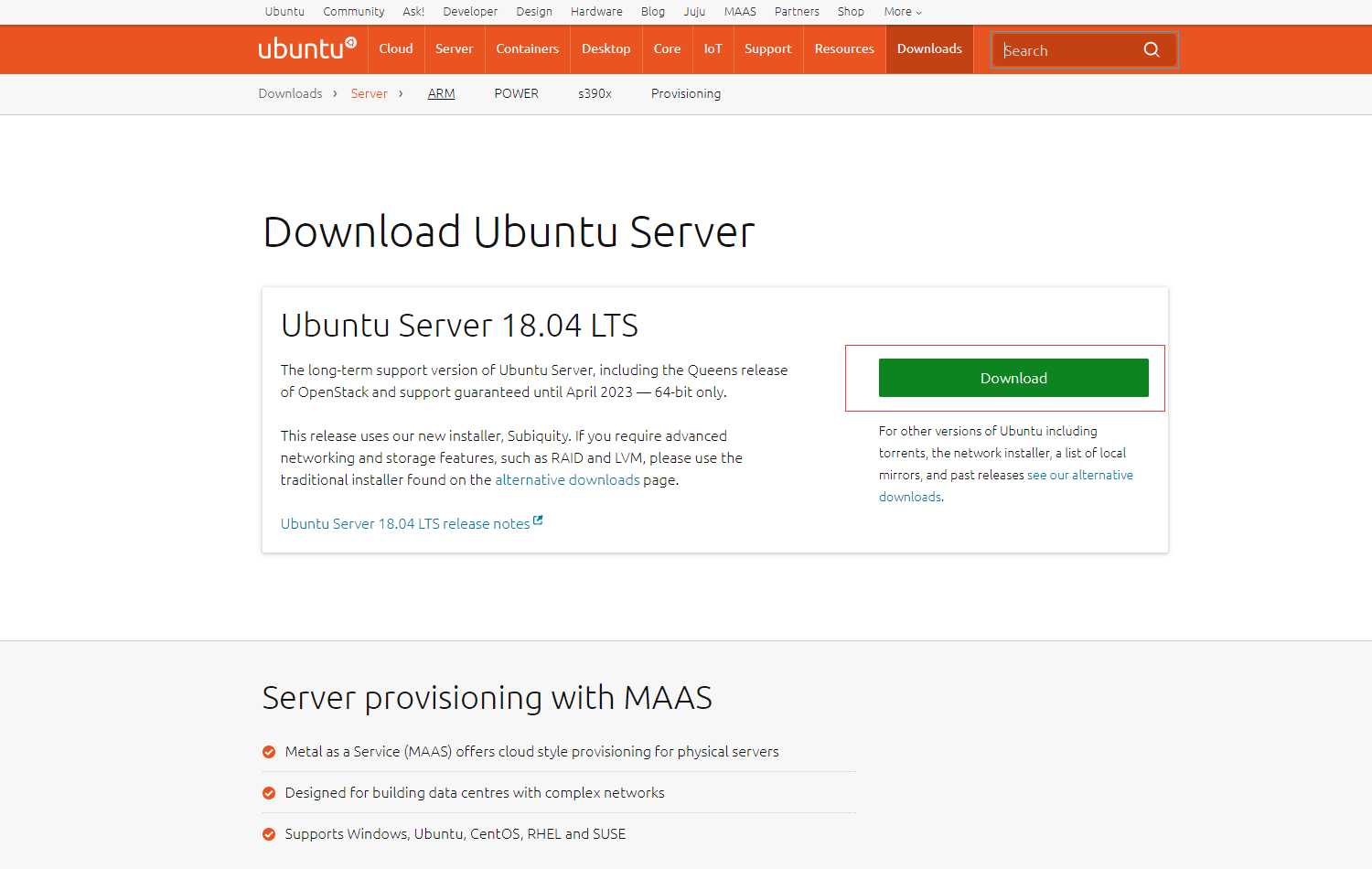The width and height of the screenshot is (1372, 869).
Task: Expand the More menu in the top bar
Action: coord(903,12)
